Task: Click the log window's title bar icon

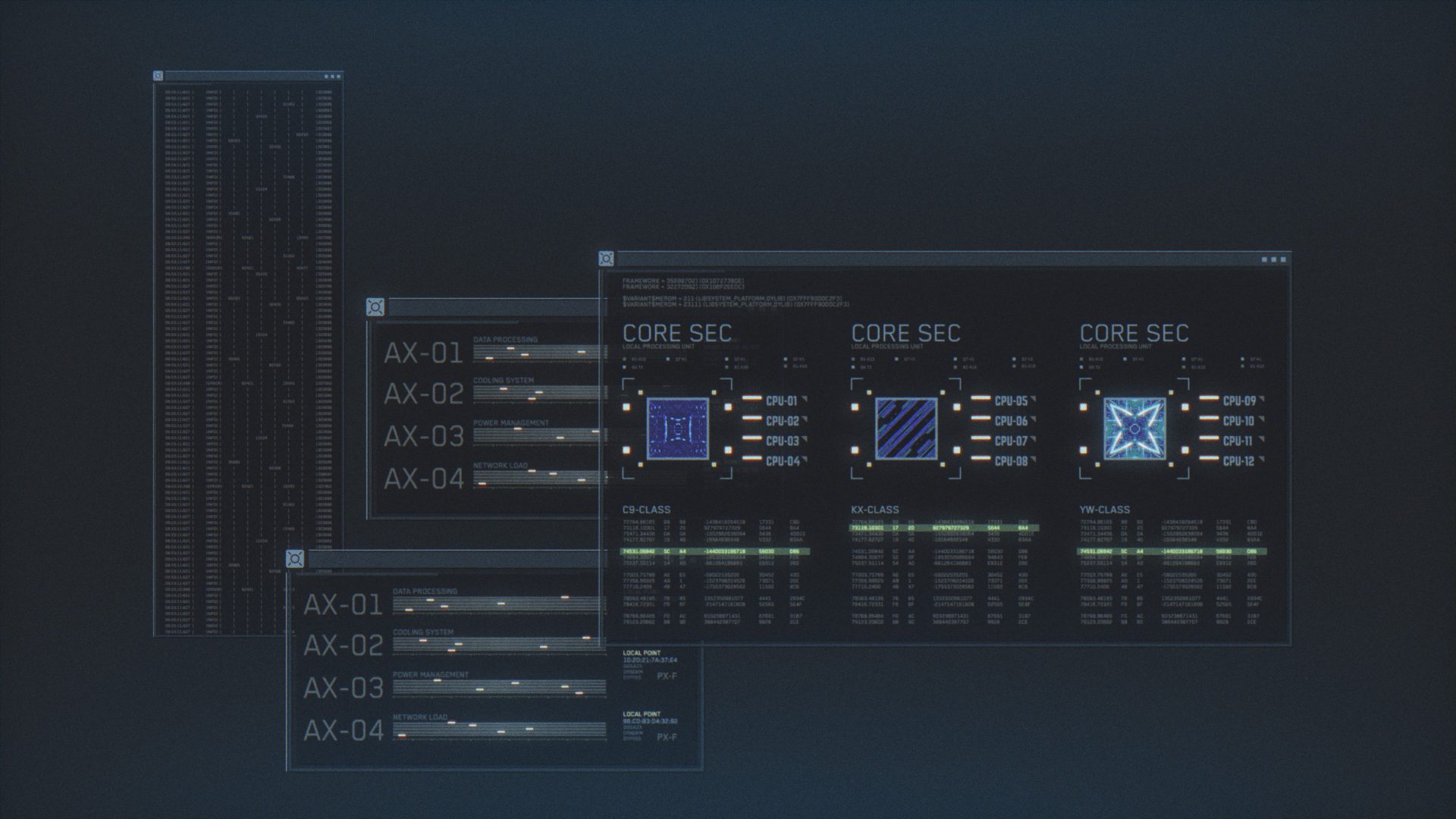Action: [158, 76]
